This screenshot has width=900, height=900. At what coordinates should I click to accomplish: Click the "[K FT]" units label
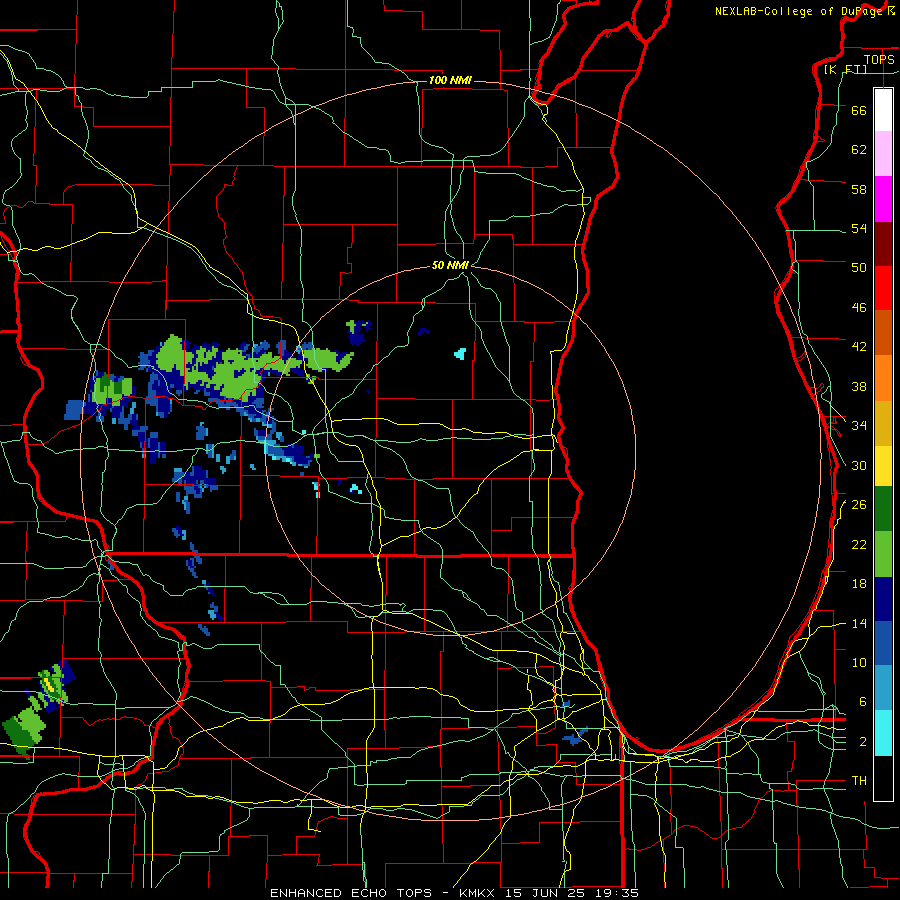(x=845, y=69)
